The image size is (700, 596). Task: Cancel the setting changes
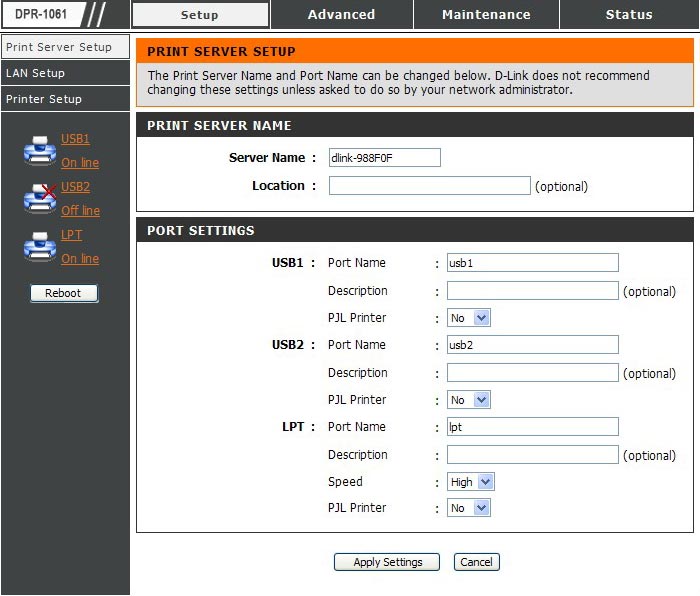coord(476,562)
